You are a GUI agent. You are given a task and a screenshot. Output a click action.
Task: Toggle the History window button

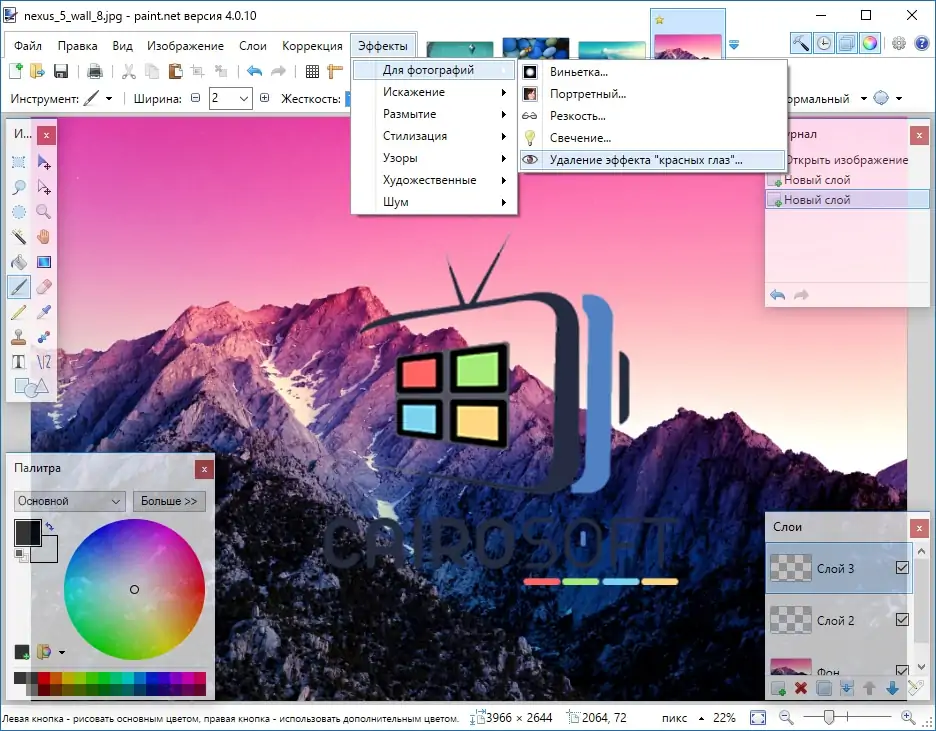click(824, 43)
